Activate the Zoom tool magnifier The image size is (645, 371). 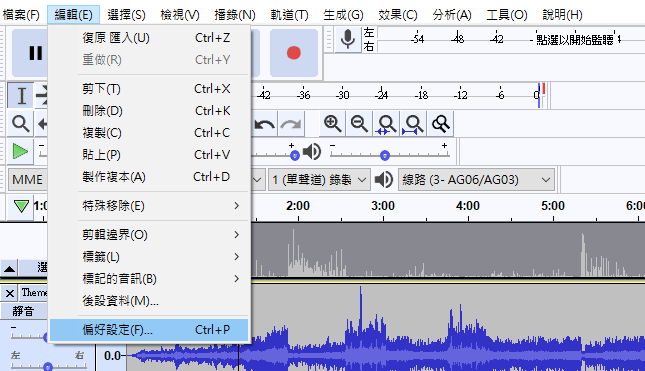click(21, 123)
